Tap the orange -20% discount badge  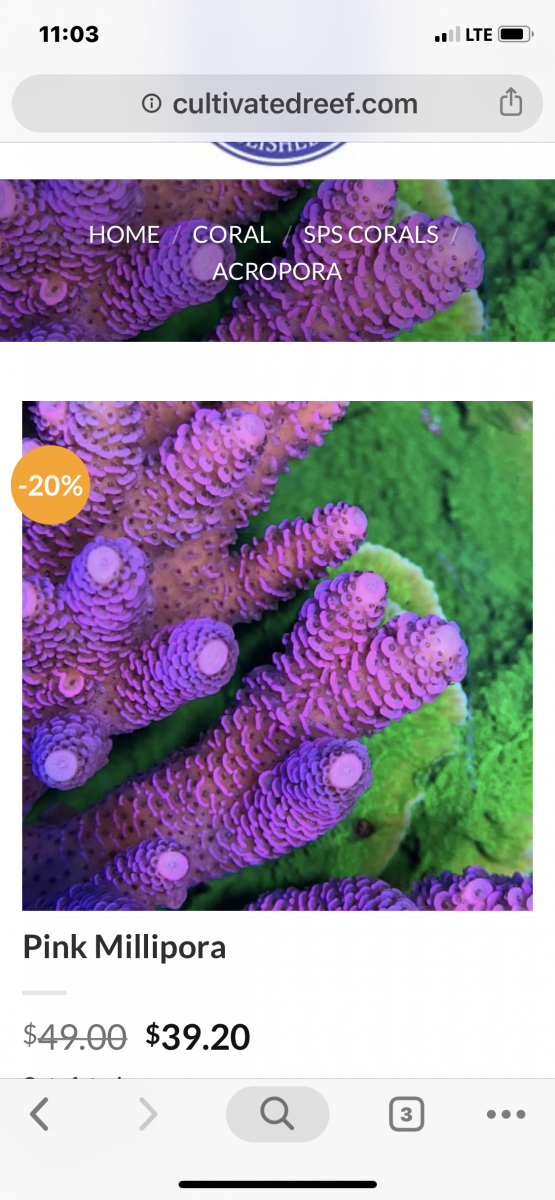click(x=50, y=489)
